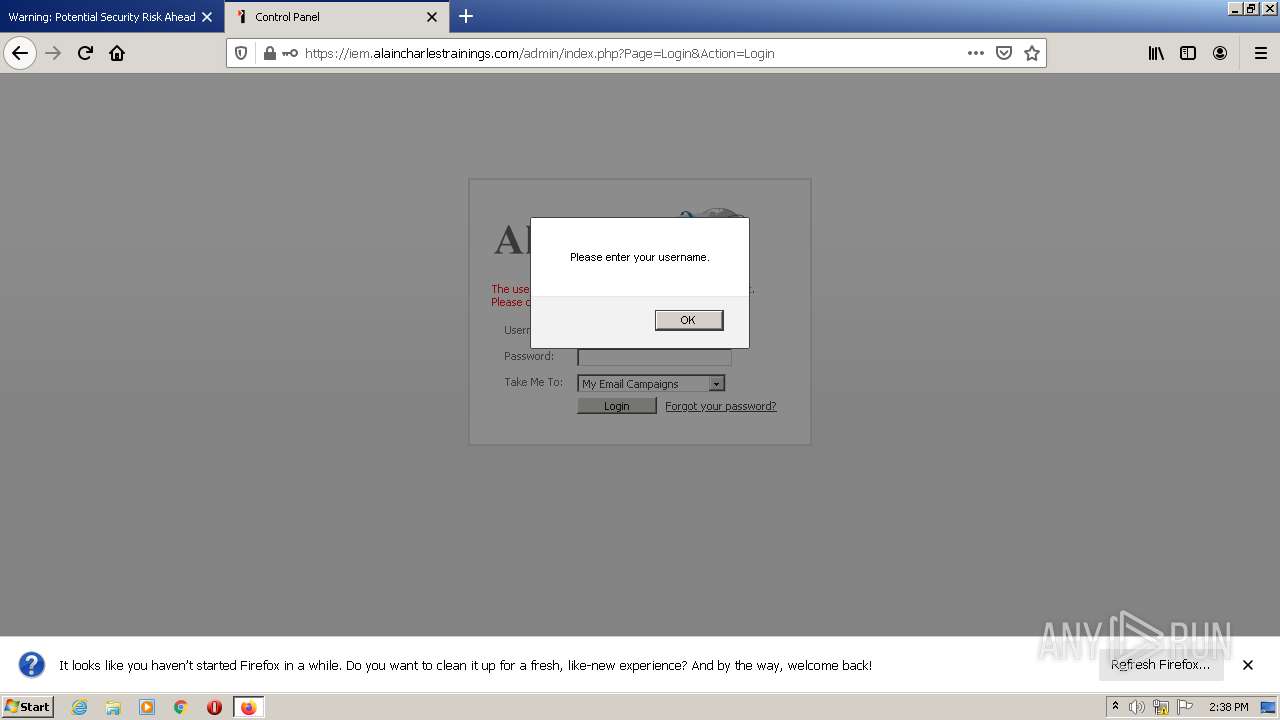This screenshot has width=1280, height=720.
Task: Close the Security Risk warning tab
Action: point(207,17)
